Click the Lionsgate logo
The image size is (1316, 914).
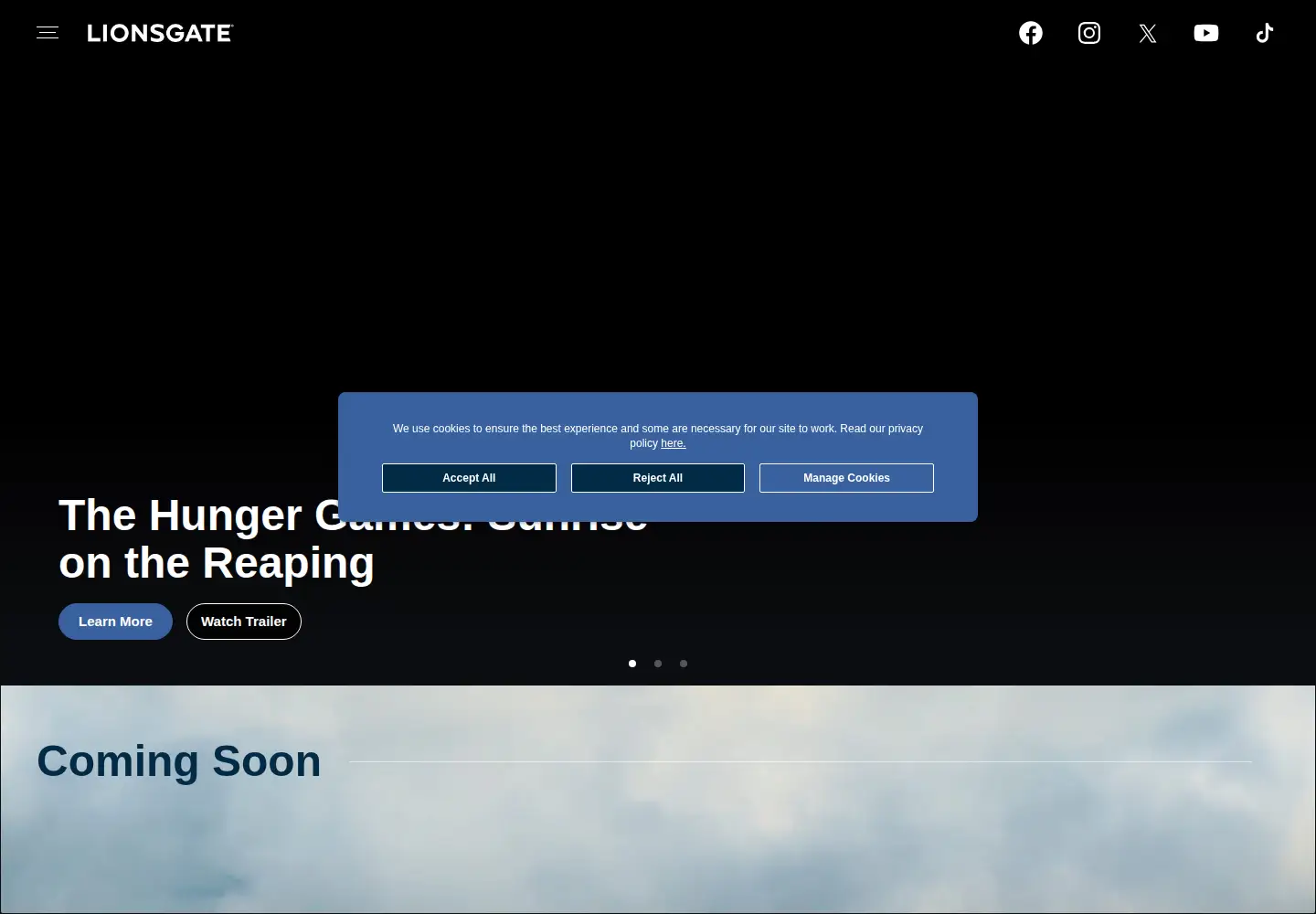click(160, 33)
